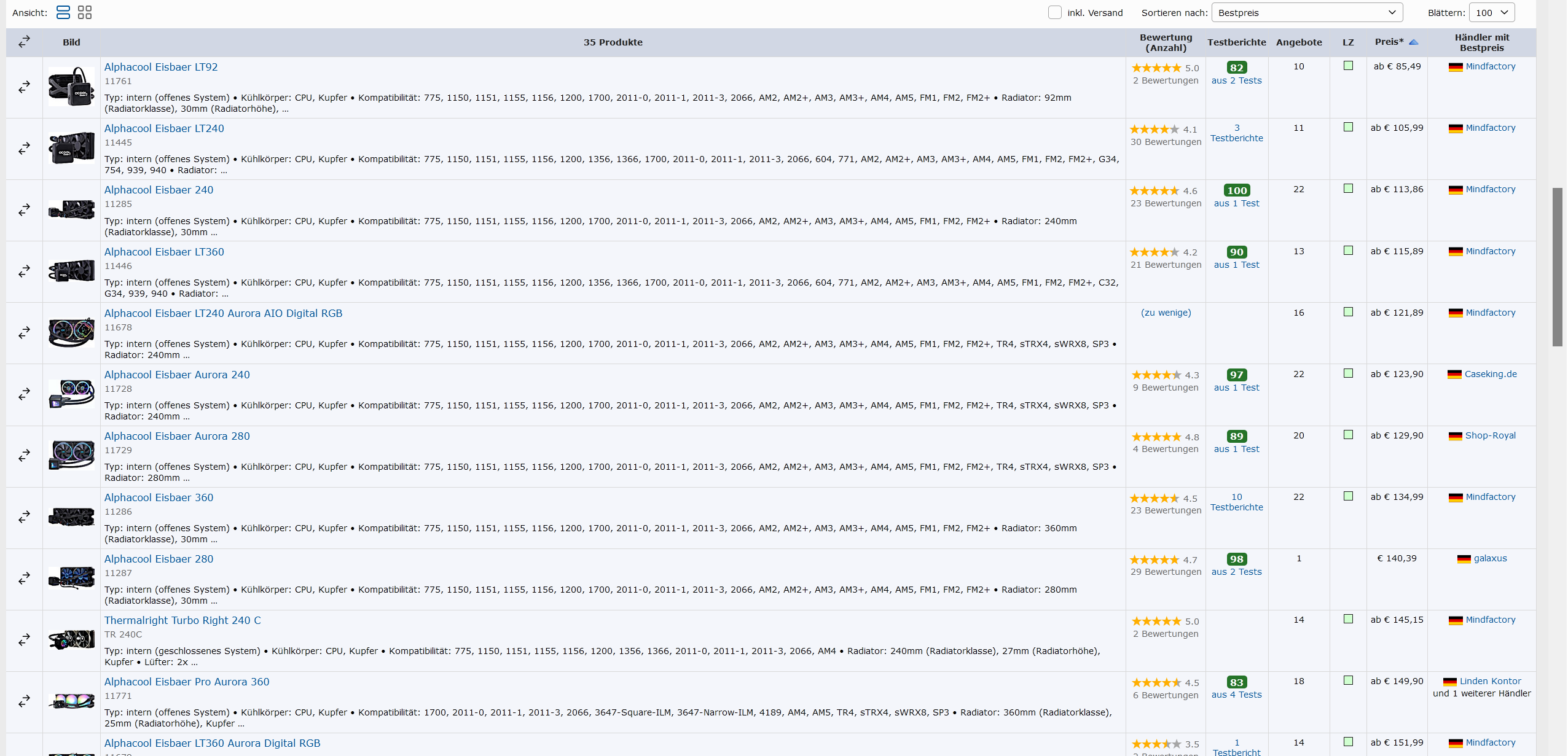This screenshot has height=756, width=1568.
Task: Open 10 Testberichte link for Eisbaer 360
Action: click(1236, 502)
